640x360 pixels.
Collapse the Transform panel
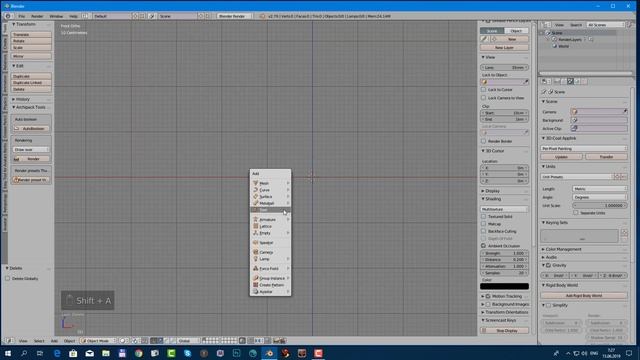point(13,24)
